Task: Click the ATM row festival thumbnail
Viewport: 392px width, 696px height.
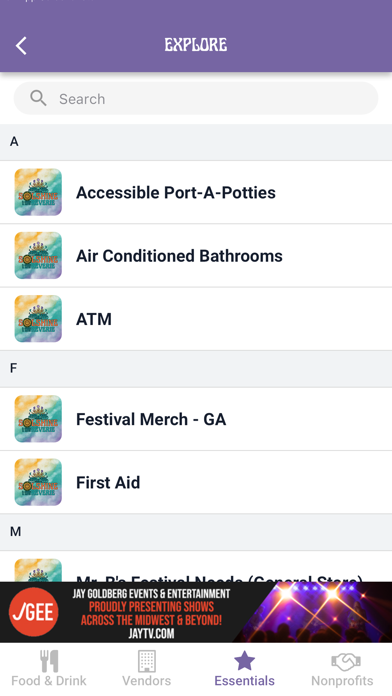Action: tap(38, 319)
